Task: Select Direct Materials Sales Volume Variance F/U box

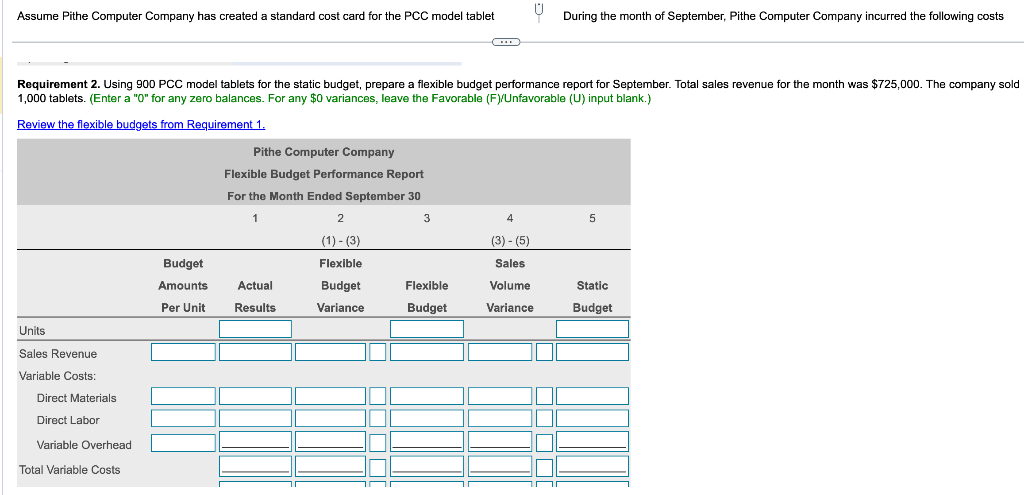Action: point(545,396)
